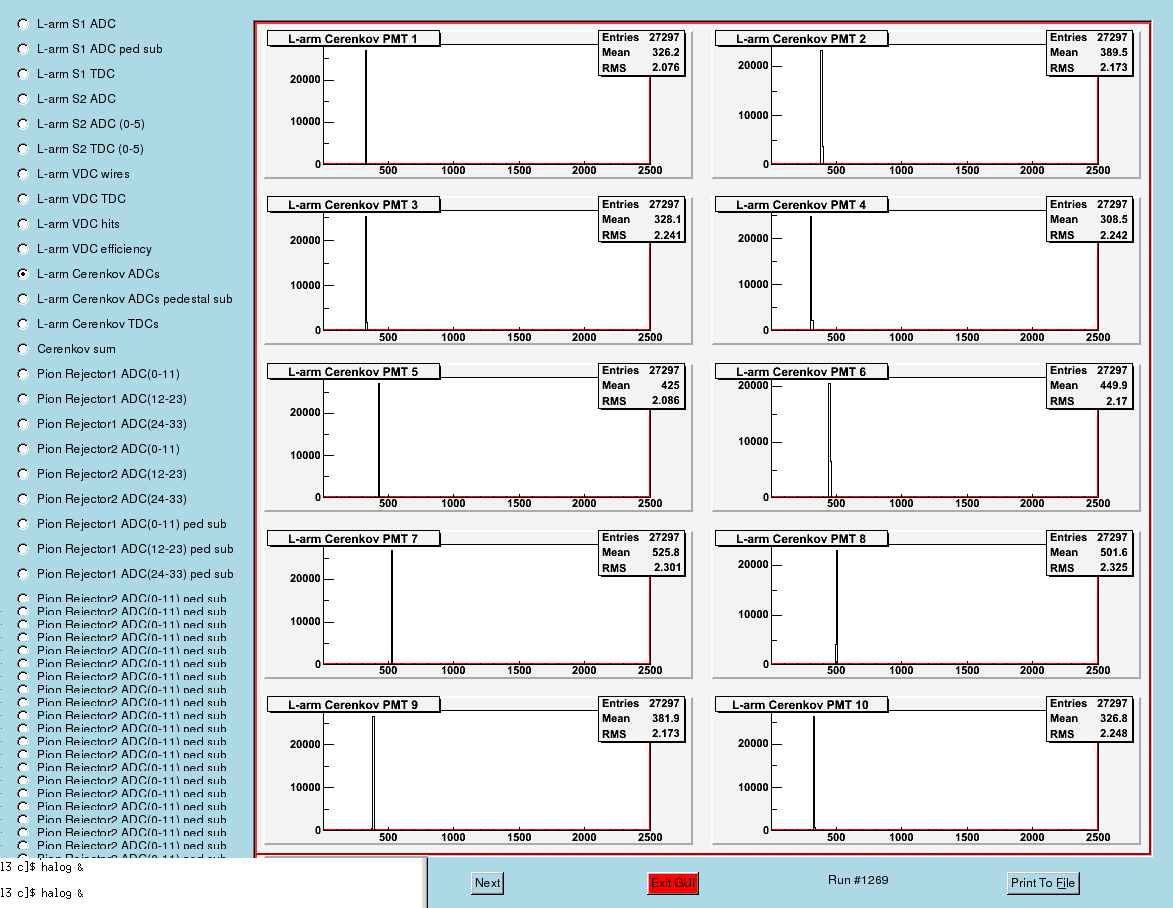The height and width of the screenshot is (908, 1173).
Task: Select Pion Rejector2 ADC(24-33) radio button
Action: point(23,499)
